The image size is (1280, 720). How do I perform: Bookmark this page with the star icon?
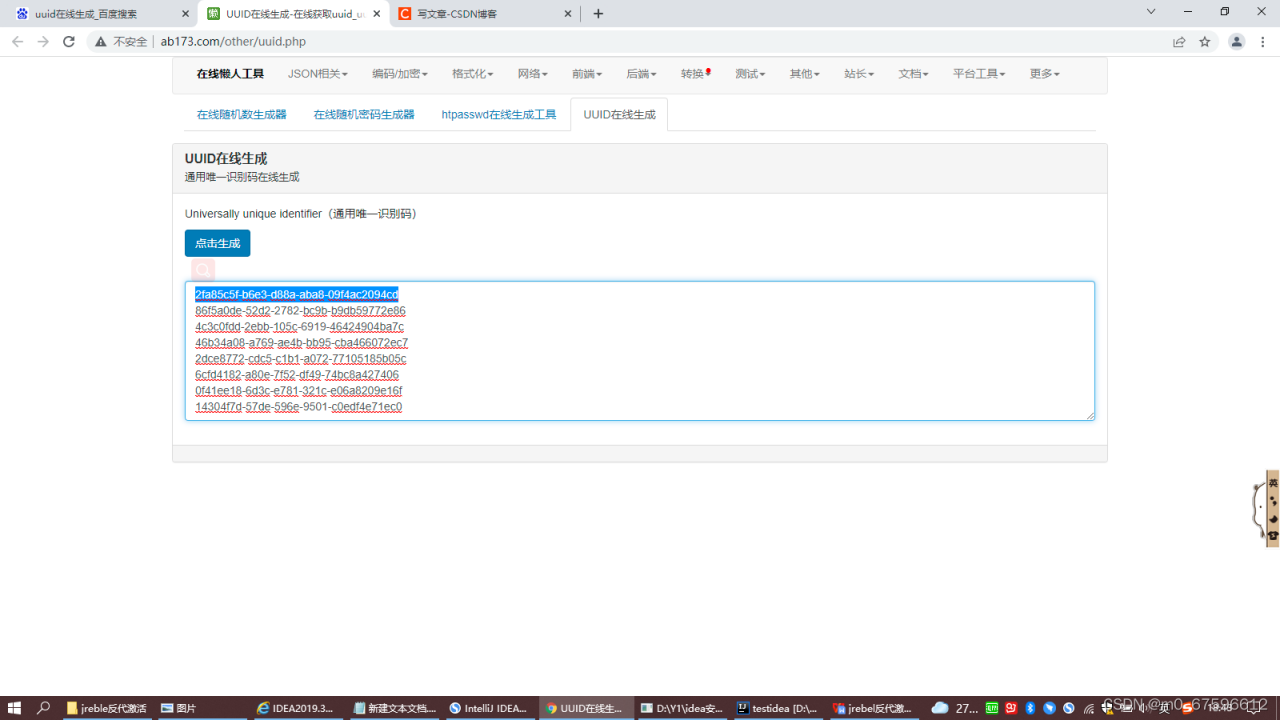[1205, 42]
